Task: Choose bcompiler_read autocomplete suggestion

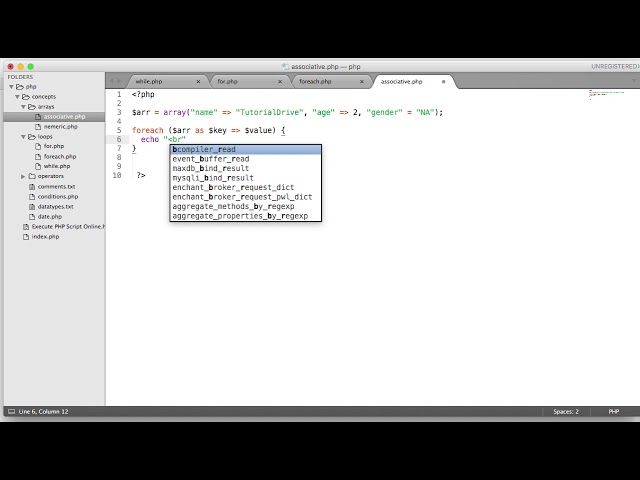Action: [246, 149]
